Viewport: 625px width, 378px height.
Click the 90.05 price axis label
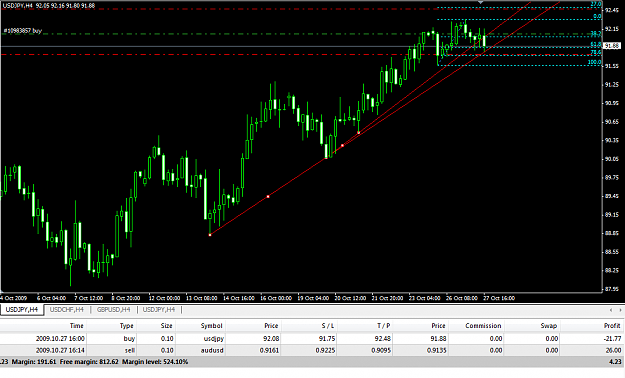(611, 159)
